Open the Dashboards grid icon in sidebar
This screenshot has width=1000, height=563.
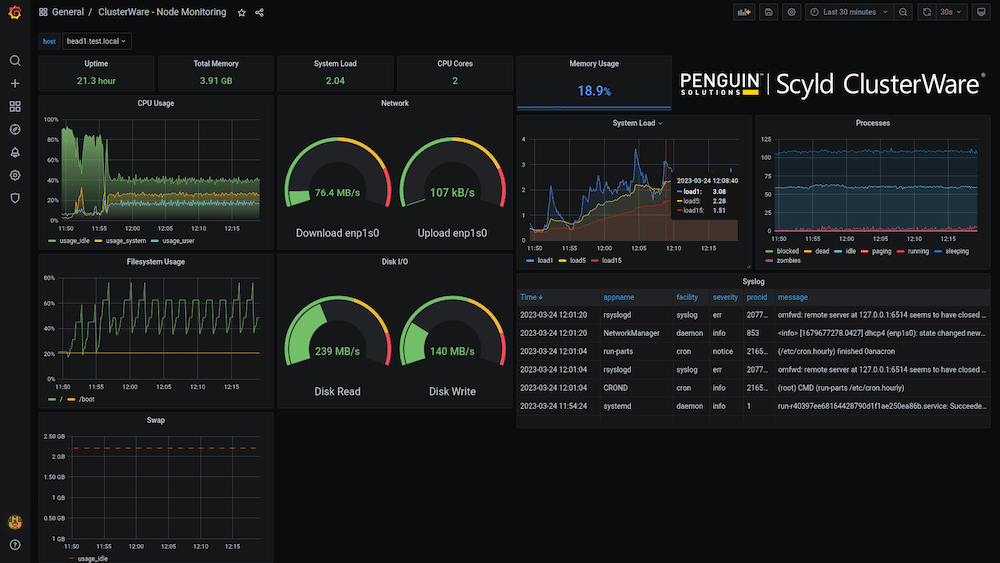click(15, 106)
